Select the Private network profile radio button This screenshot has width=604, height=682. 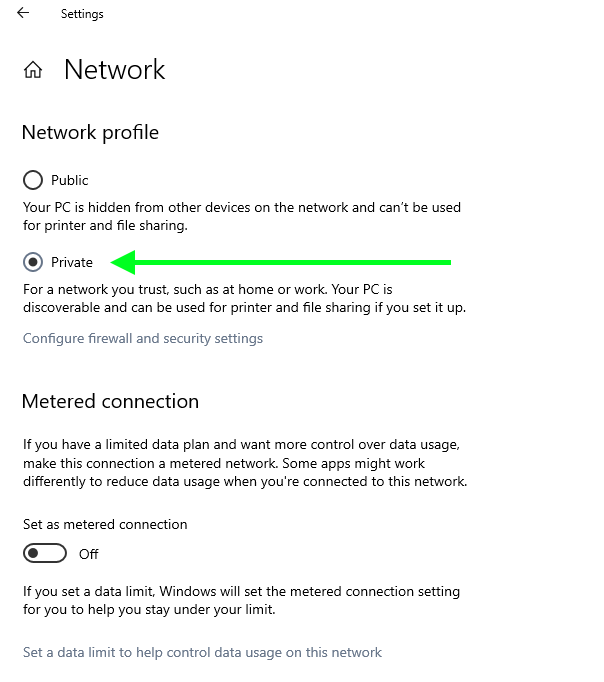[33, 262]
